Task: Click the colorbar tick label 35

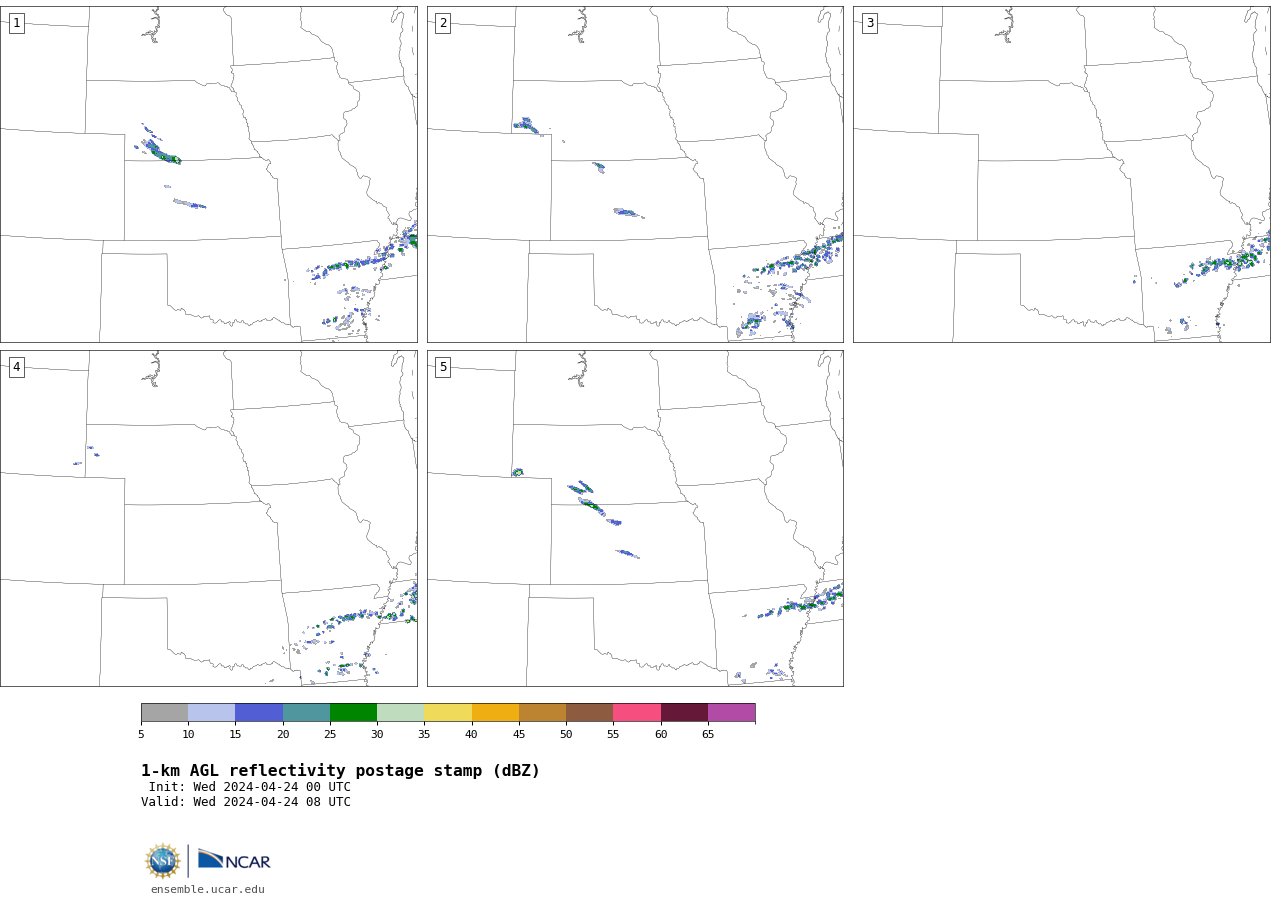Action: 424,734
